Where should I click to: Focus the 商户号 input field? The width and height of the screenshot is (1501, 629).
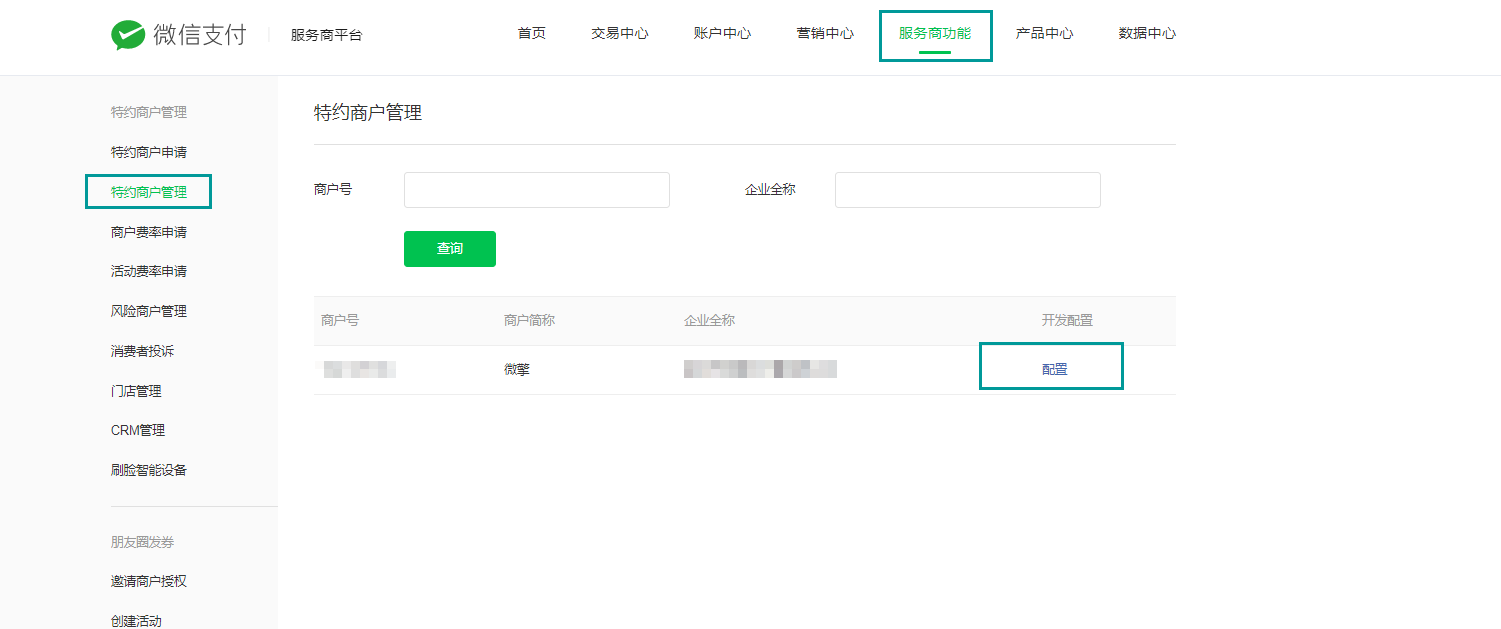click(537, 190)
